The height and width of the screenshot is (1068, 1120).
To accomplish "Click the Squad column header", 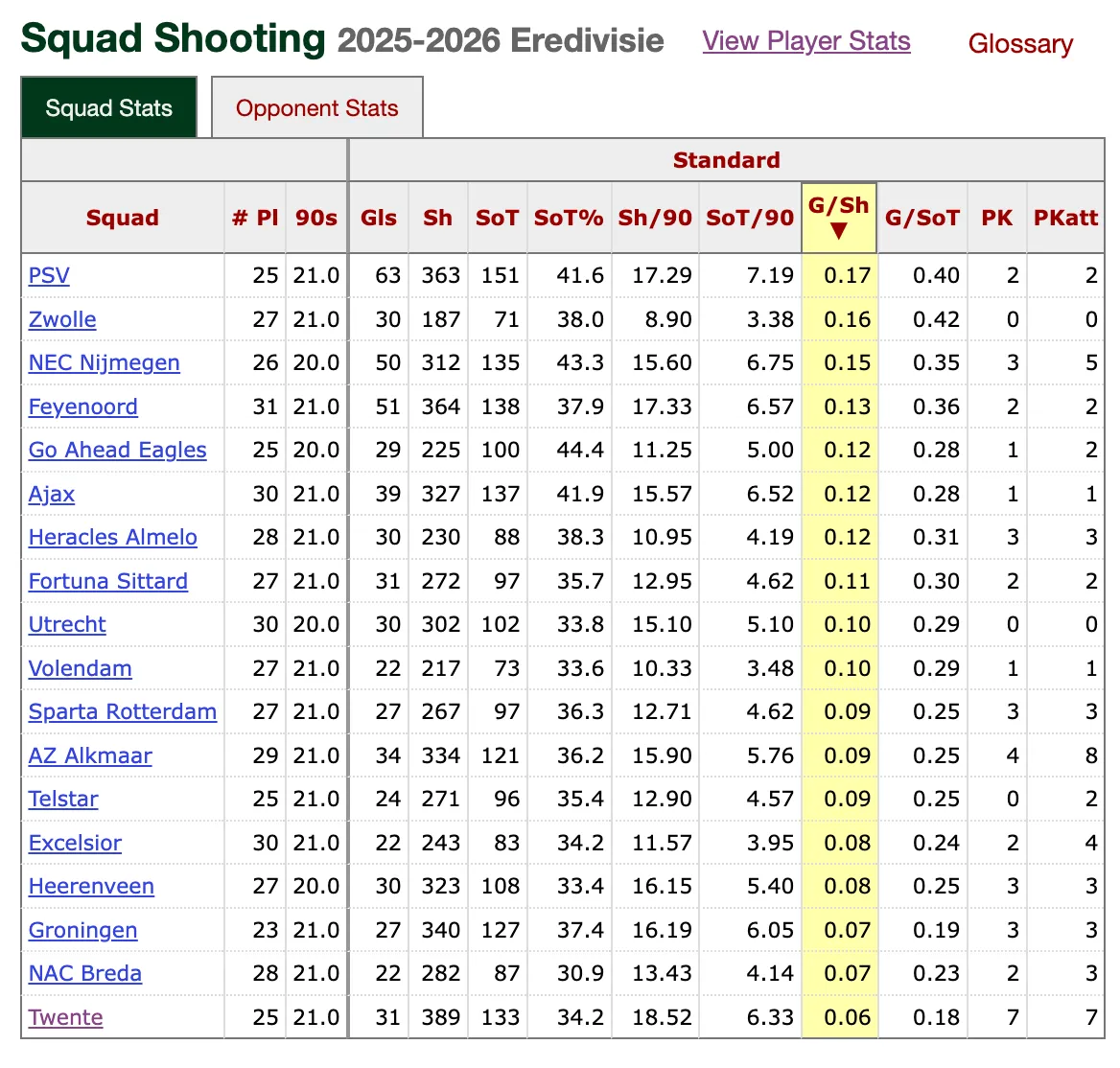I will (123, 218).
